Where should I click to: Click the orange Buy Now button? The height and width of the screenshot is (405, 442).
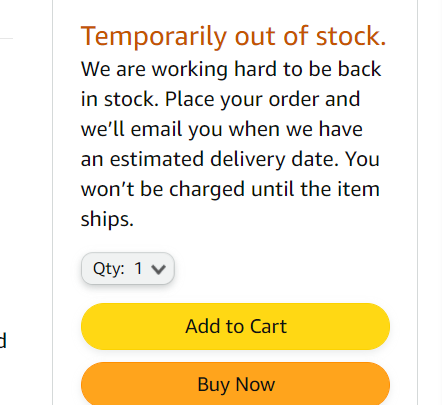point(235,384)
